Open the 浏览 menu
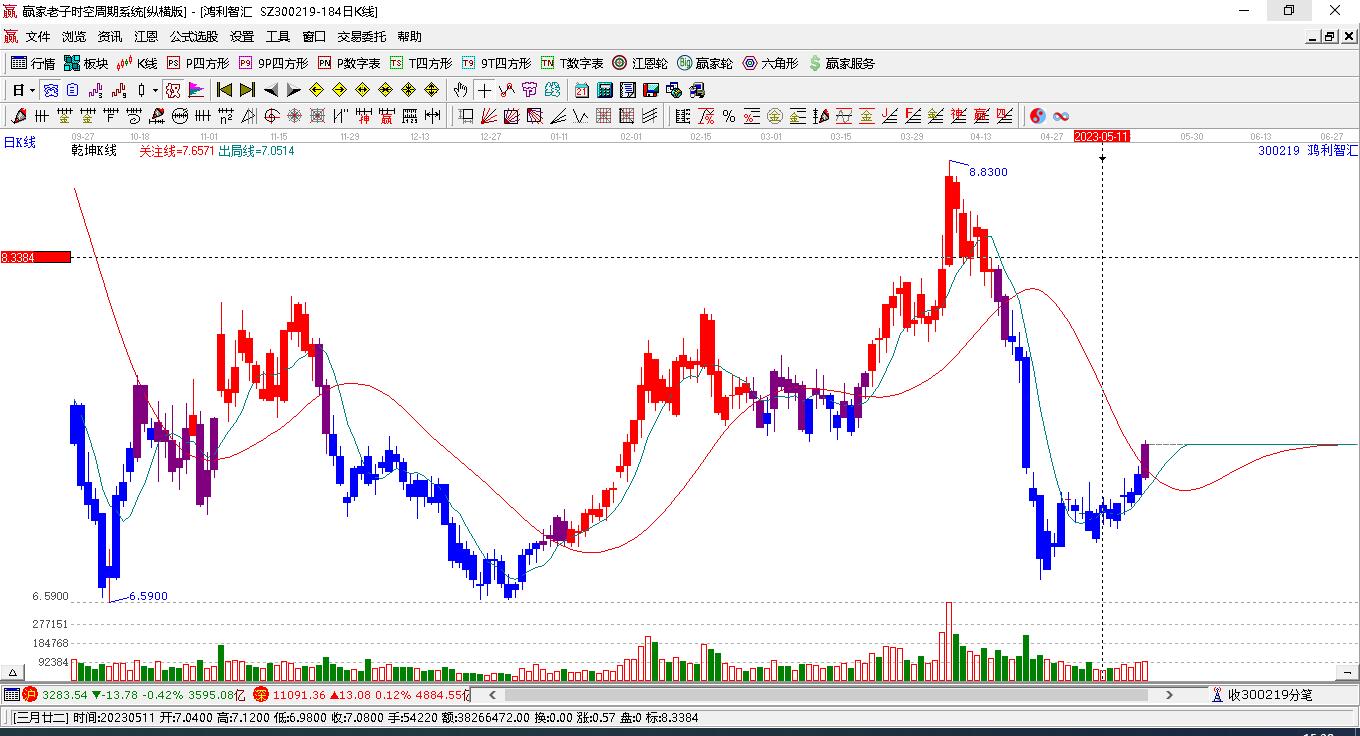1360x736 pixels. (x=74, y=36)
